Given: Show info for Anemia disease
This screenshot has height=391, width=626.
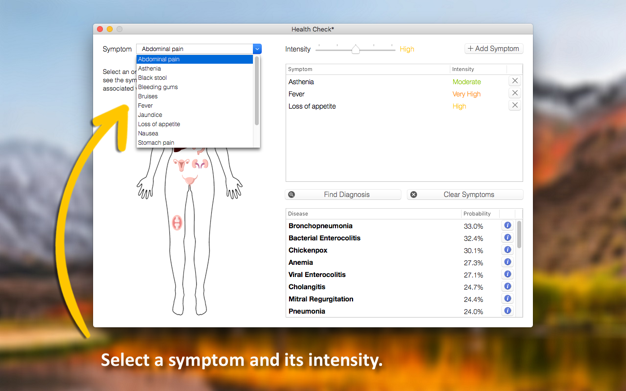Looking at the screenshot, I should 507,262.
